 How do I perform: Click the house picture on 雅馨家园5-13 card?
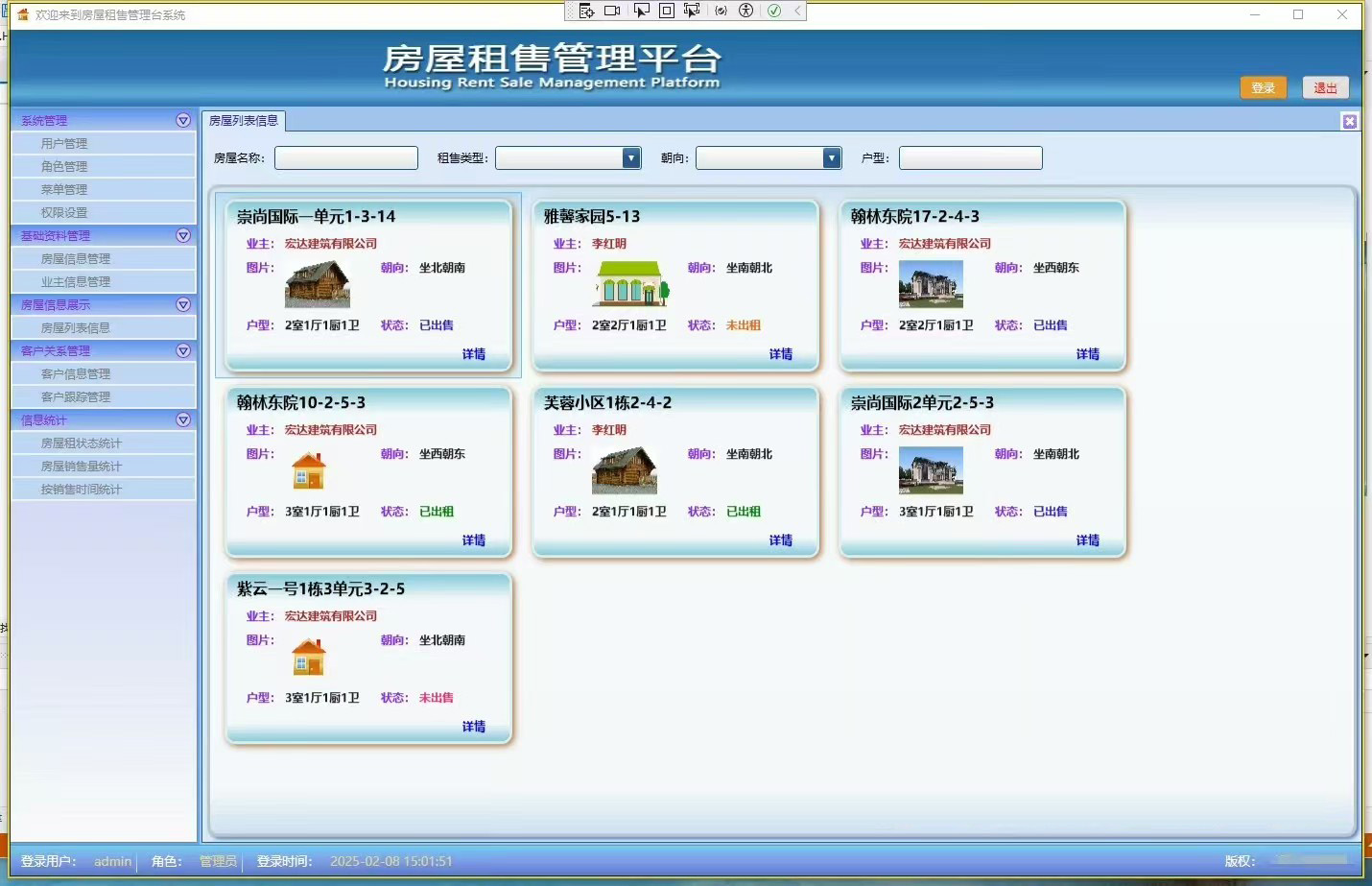pyautogui.click(x=630, y=283)
